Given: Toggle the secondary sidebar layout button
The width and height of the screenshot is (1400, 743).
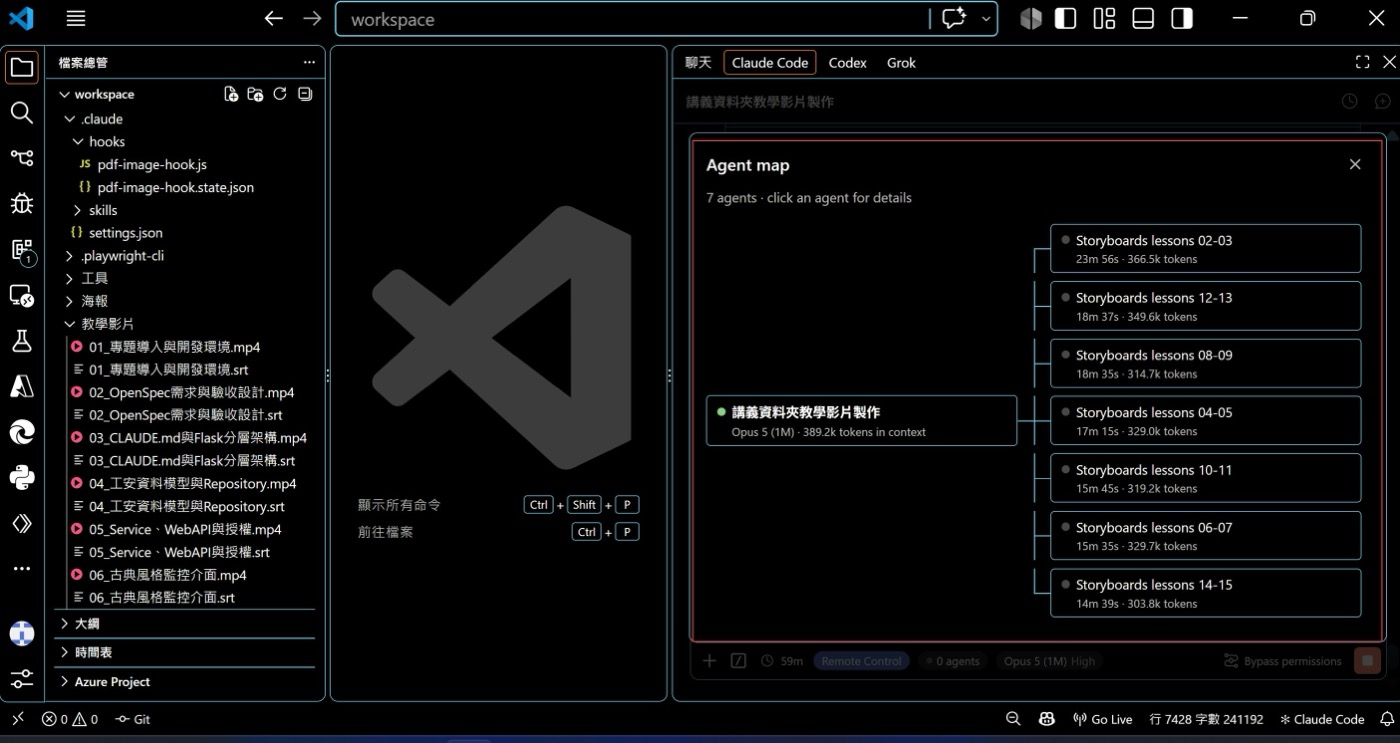Looking at the screenshot, I should tap(1182, 19).
